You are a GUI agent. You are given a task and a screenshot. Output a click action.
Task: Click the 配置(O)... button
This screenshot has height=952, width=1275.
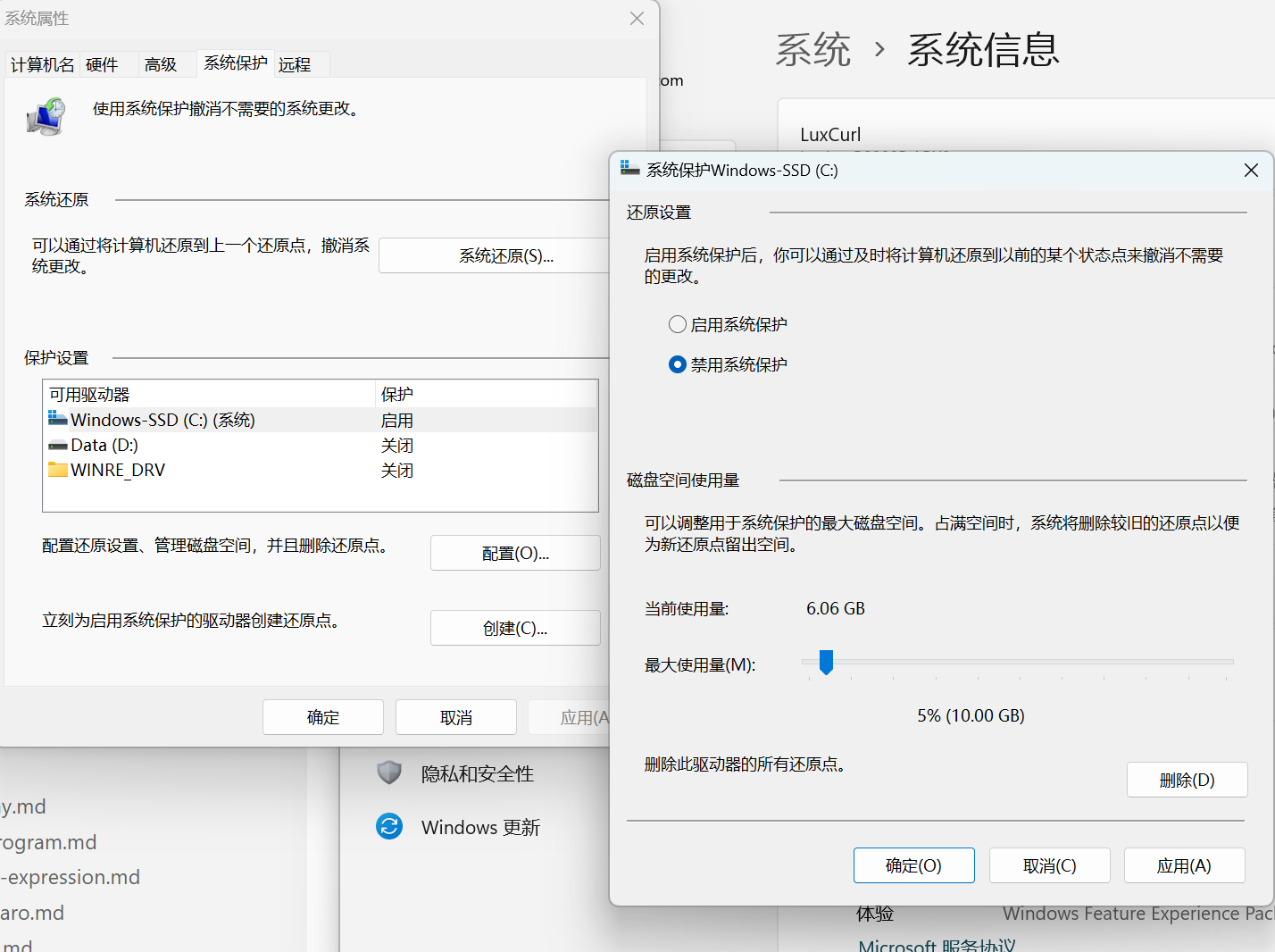click(x=515, y=553)
